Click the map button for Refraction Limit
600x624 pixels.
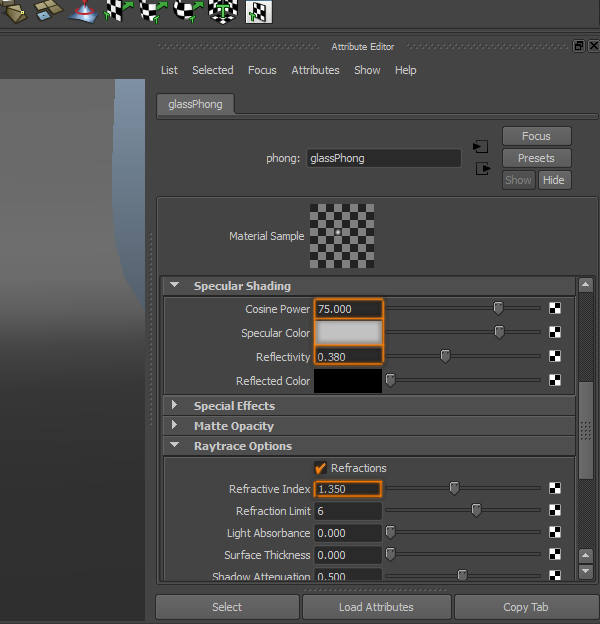pos(555,510)
